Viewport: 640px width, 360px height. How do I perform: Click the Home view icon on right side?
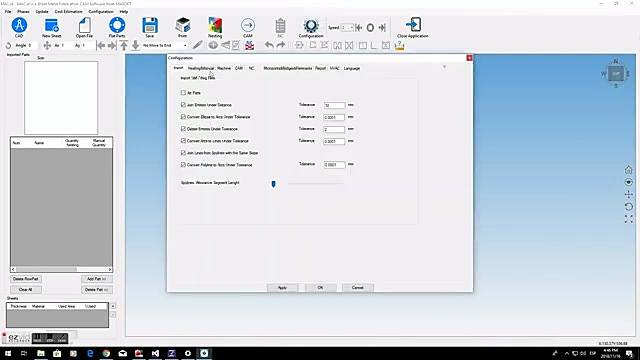click(x=629, y=169)
